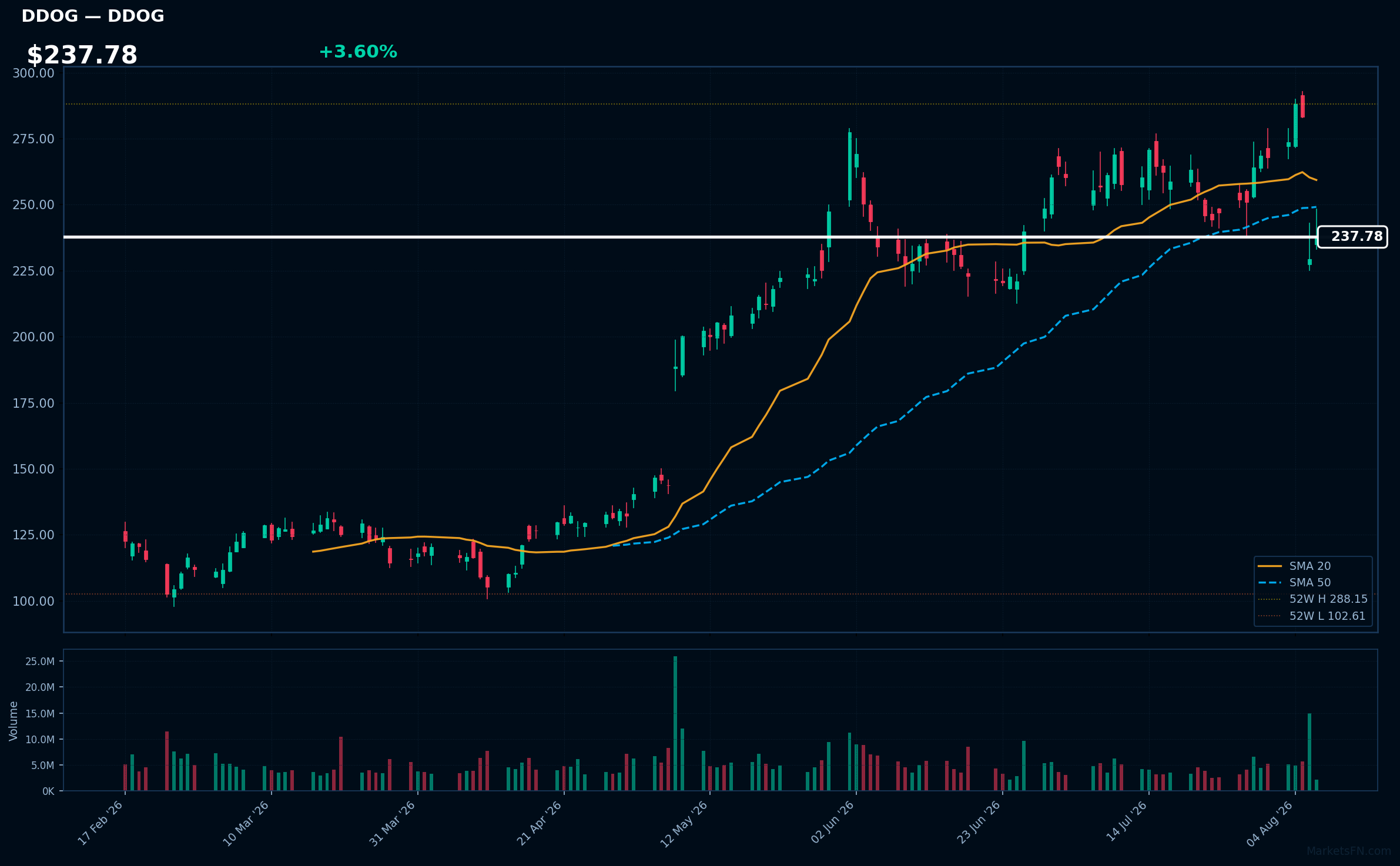Image resolution: width=1400 pixels, height=866 pixels.
Task: Click the "14 Jul '26" date label
Action: pyautogui.click(x=1127, y=821)
